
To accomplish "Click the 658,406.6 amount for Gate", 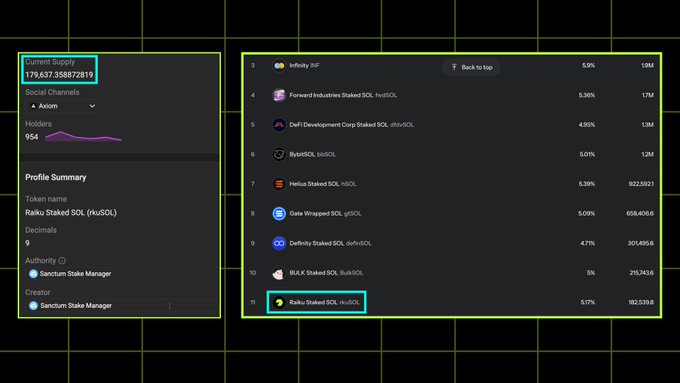I will pos(640,213).
